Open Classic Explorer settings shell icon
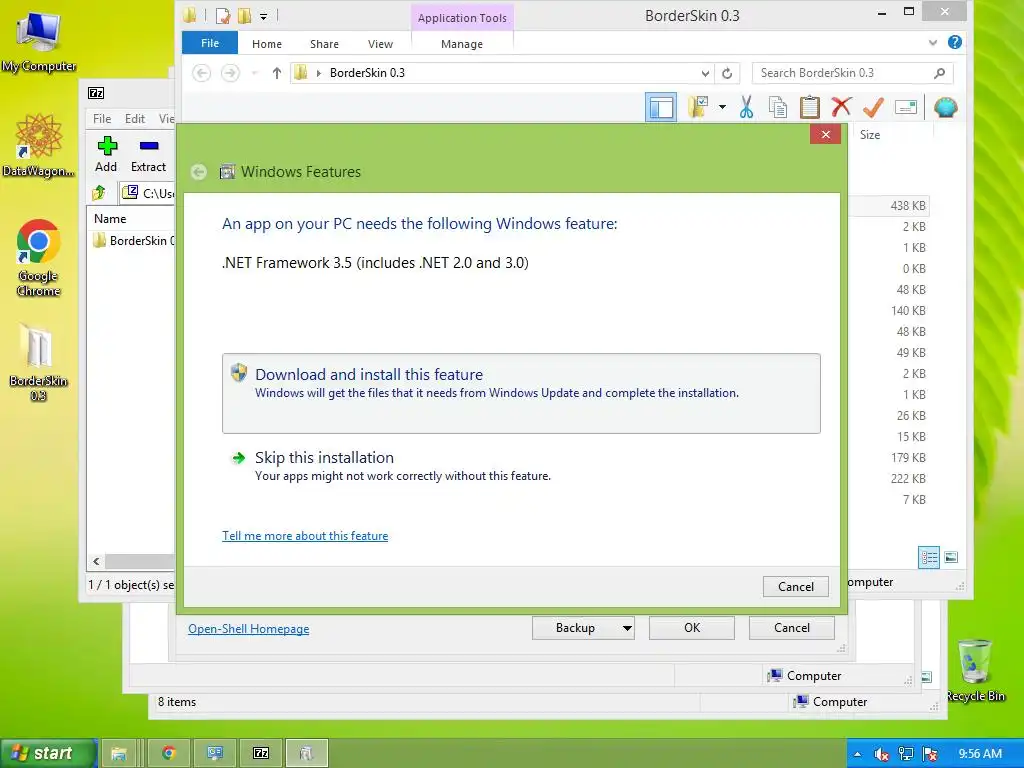 [945, 107]
